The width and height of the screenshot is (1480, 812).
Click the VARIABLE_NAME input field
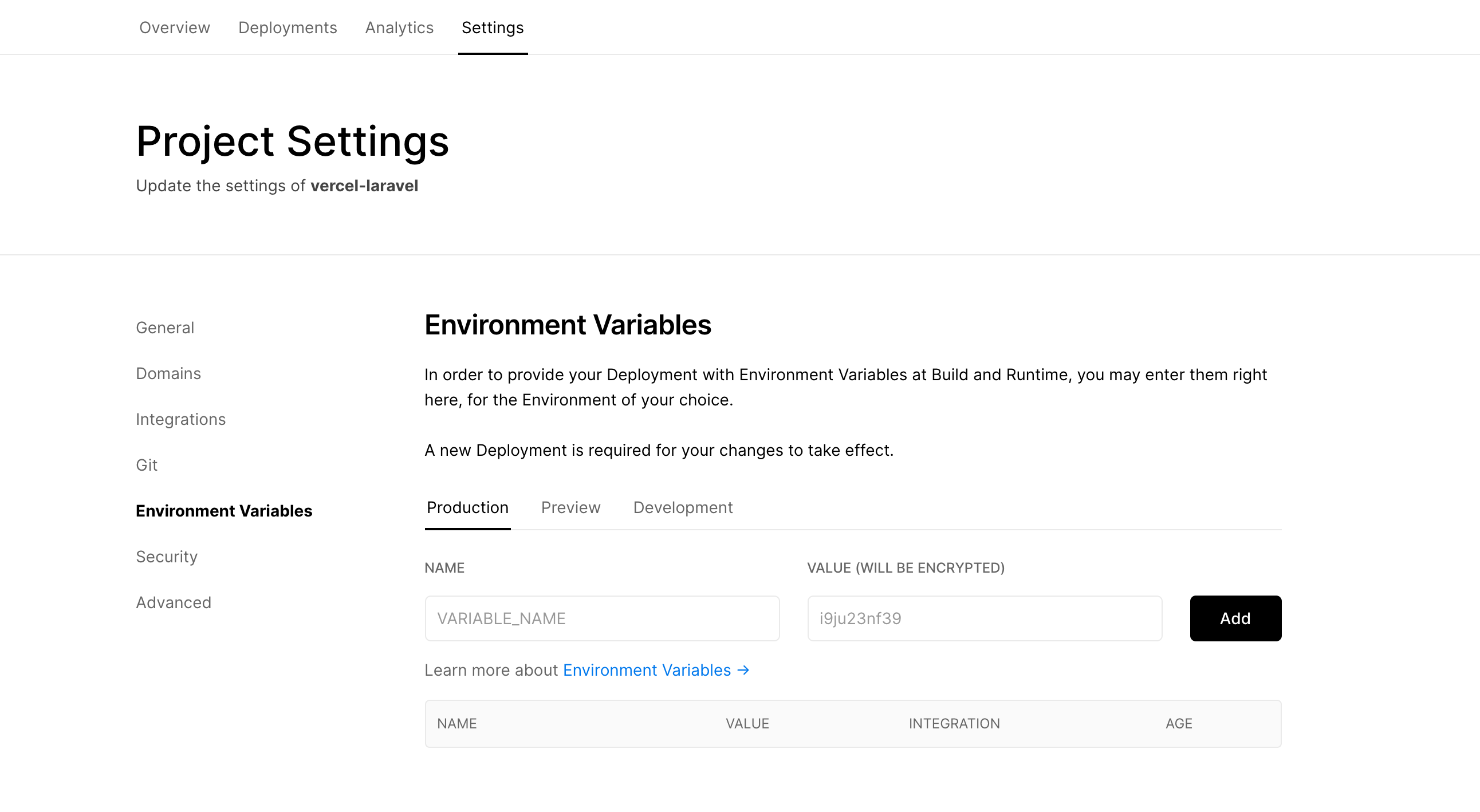[602, 618]
